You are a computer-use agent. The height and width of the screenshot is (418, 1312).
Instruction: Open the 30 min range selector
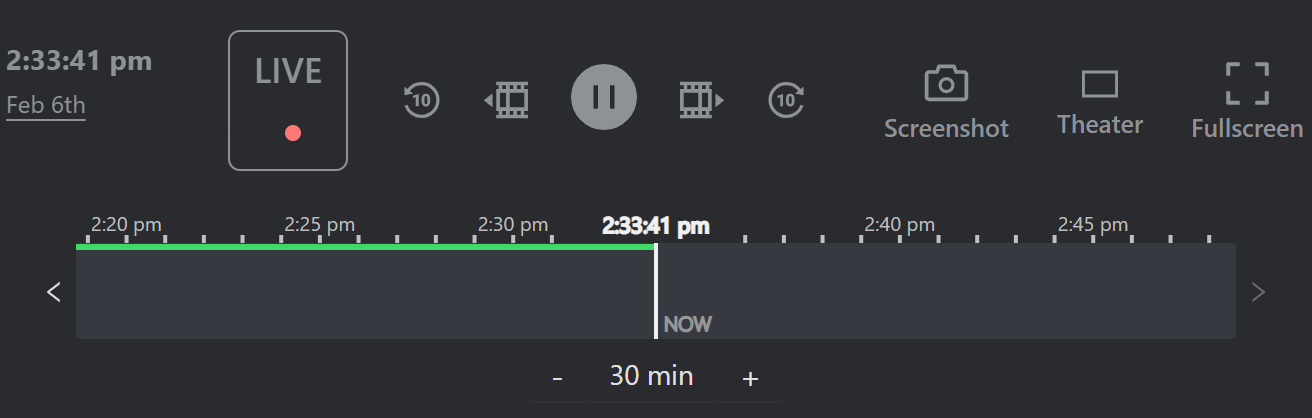point(651,376)
